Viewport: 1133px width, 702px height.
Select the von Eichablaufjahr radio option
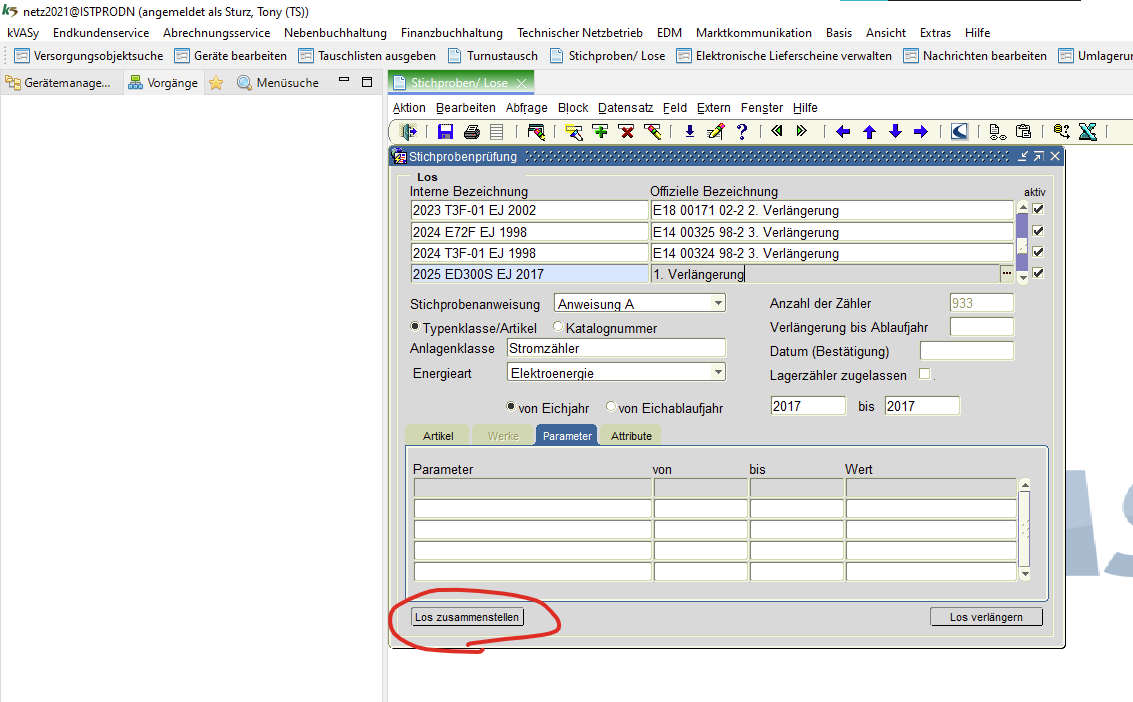[611, 408]
